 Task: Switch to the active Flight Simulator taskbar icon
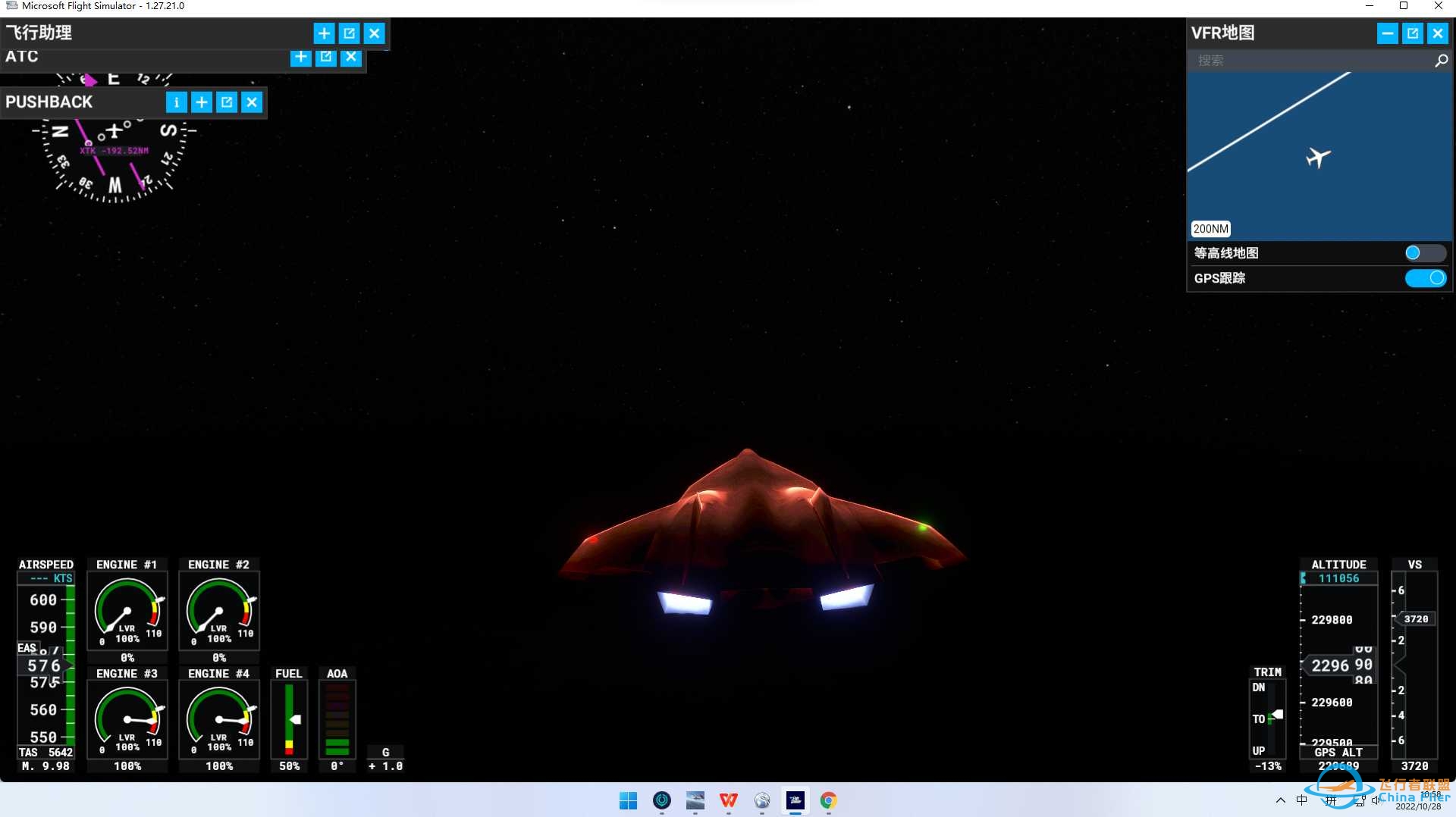pyautogui.click(x=795, y=800)
